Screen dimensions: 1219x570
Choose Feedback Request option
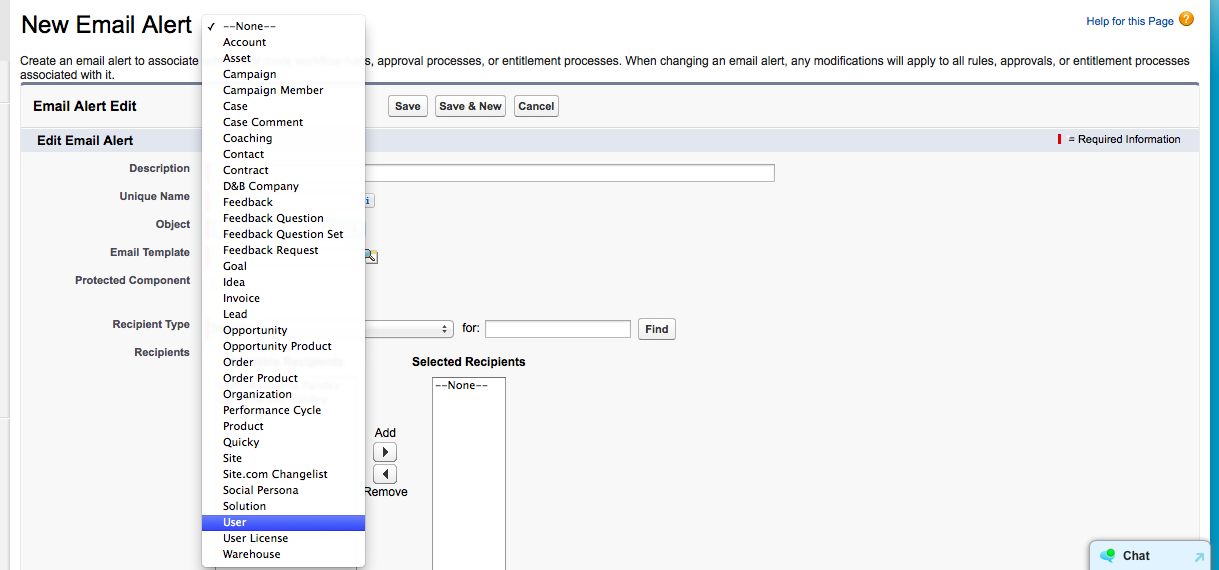[283, 250]
